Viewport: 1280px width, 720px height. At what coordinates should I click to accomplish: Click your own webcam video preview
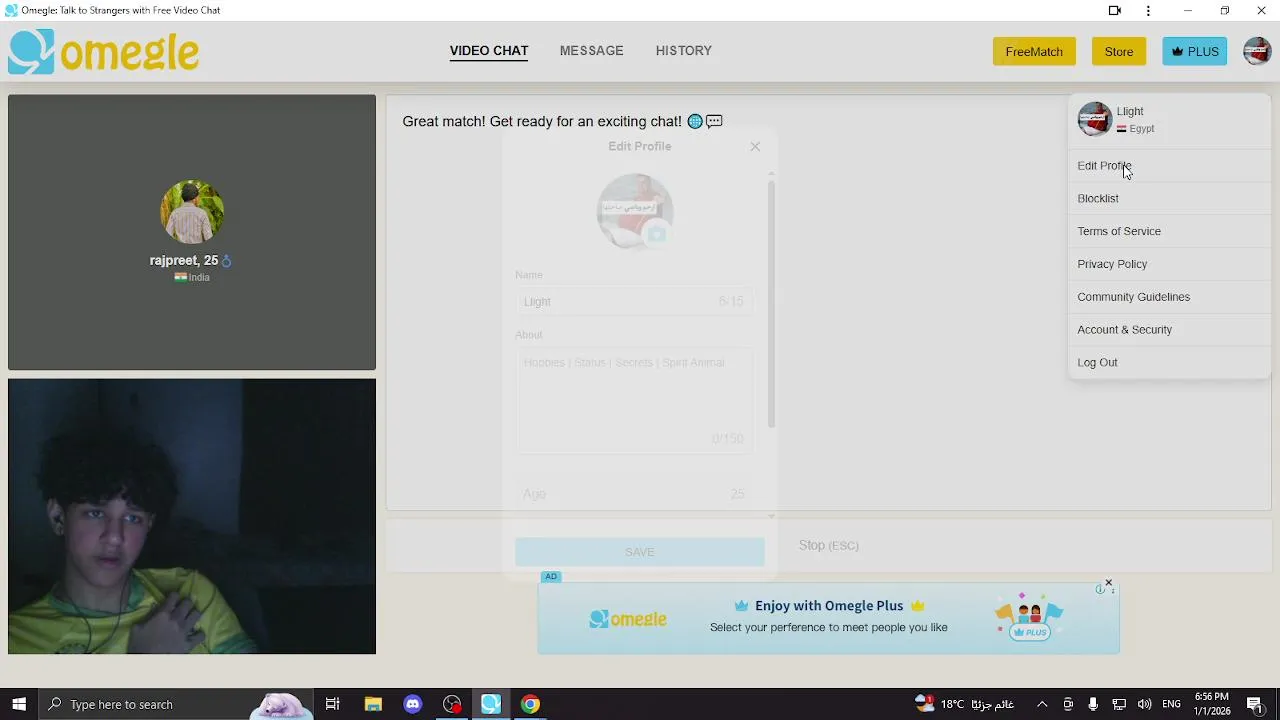192,516
